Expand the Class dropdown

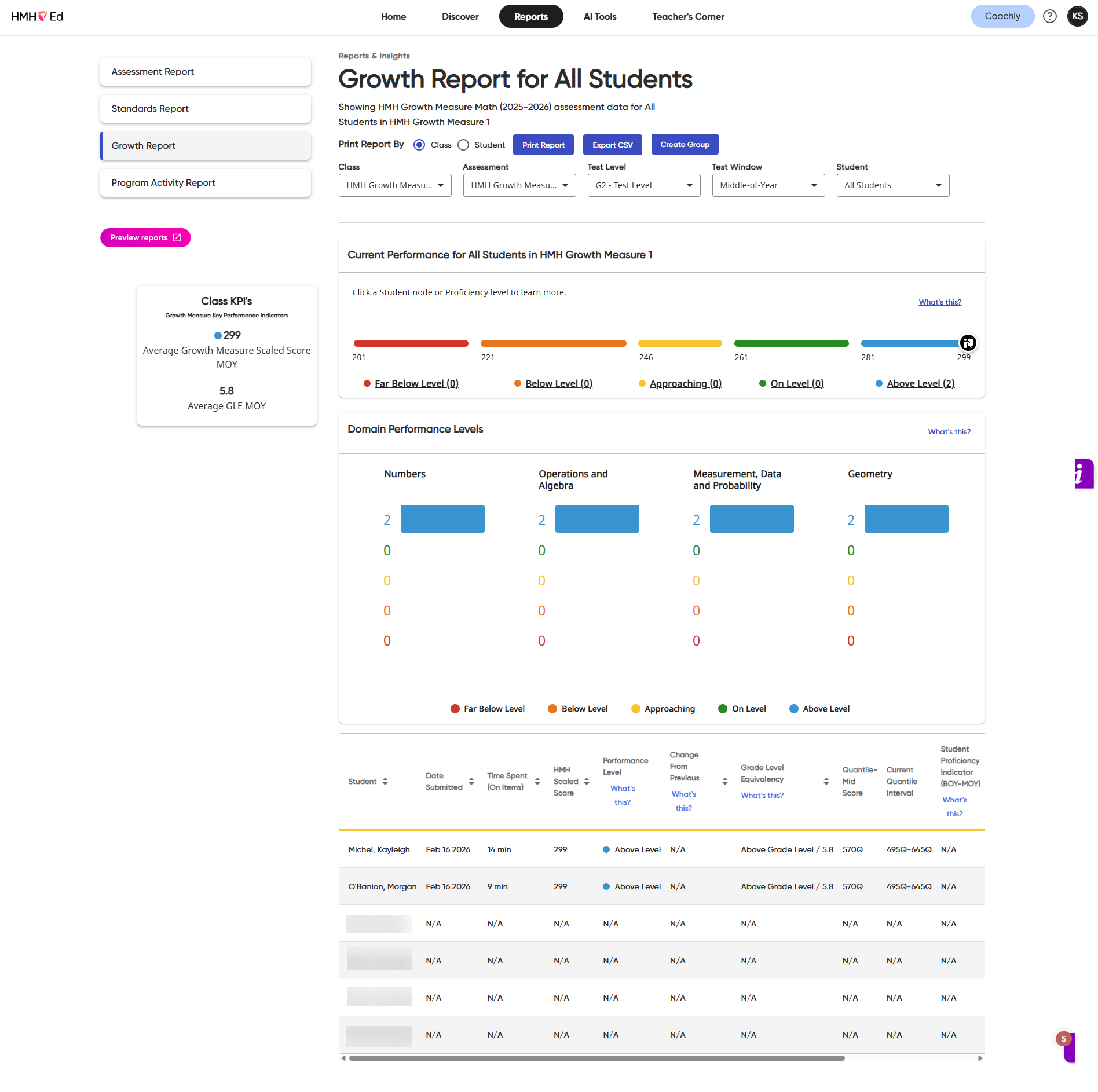(x=395, y=185)
